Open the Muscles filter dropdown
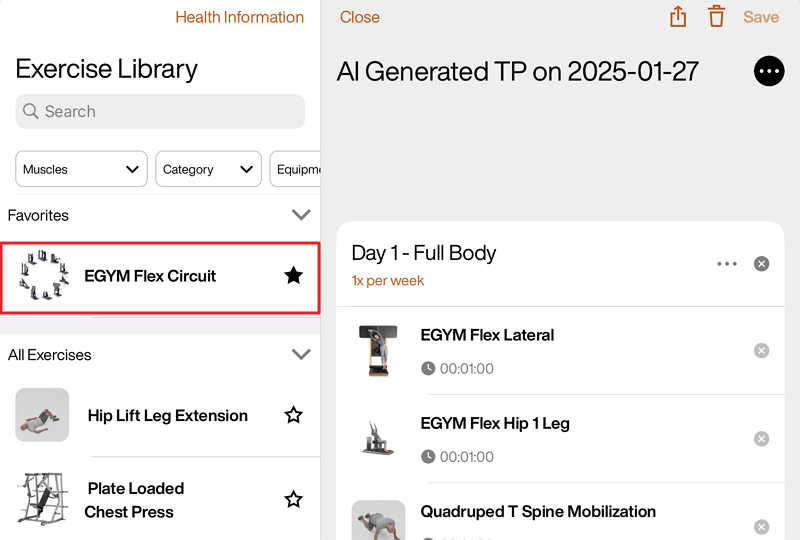The width and height of the screenshot is (800, 540). pyautogui.click(x=81, y=169)
